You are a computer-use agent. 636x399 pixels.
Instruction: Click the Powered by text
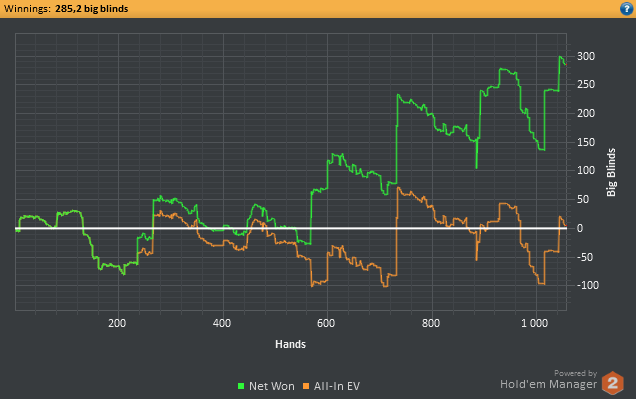576,373
